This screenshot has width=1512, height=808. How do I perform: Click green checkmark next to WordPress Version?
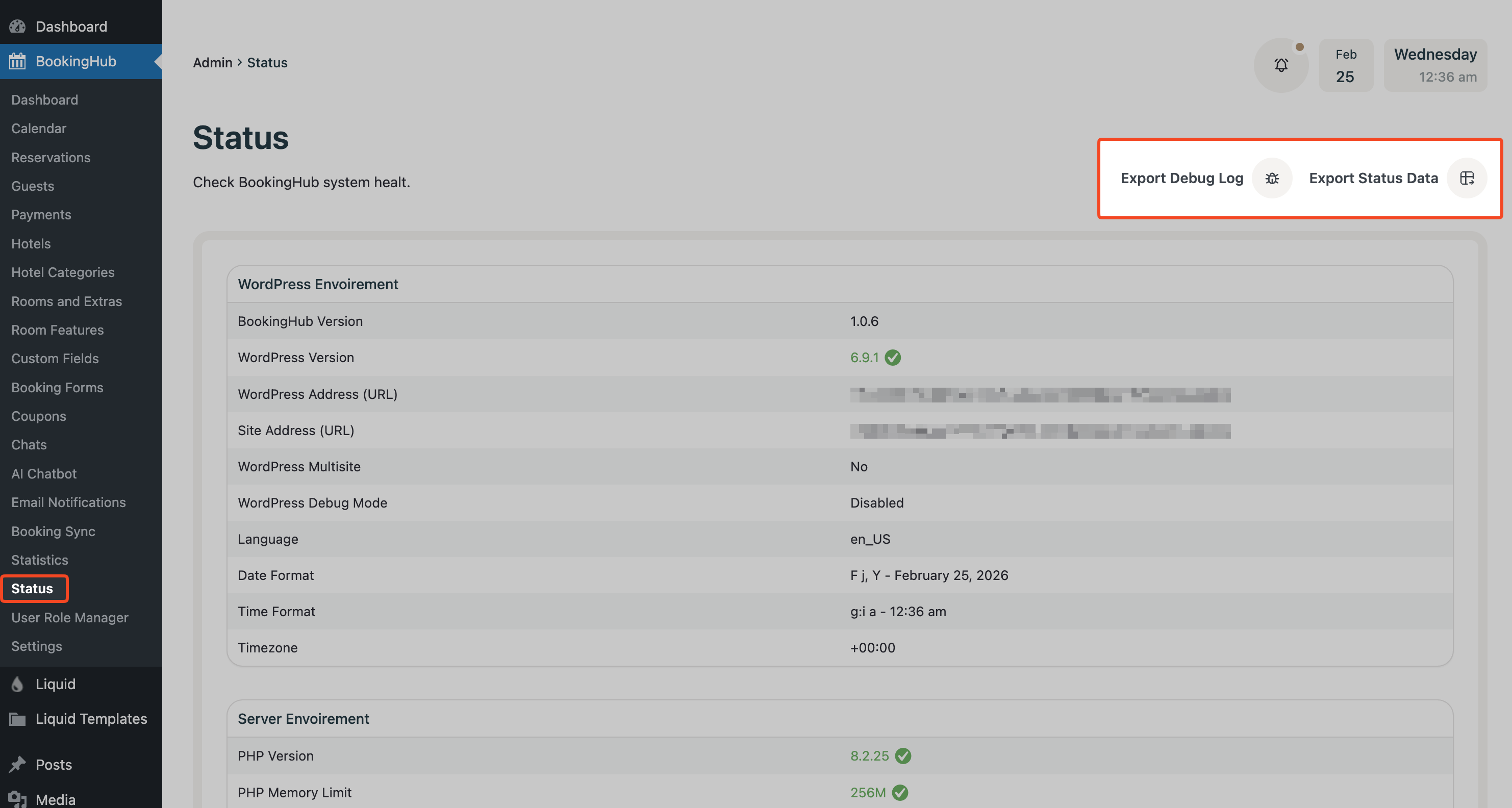tap(893, 358)
